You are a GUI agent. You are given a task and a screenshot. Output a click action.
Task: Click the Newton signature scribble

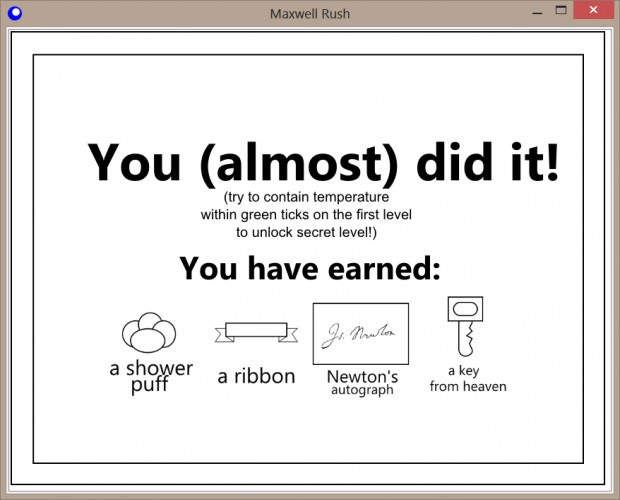click(358, 336)
